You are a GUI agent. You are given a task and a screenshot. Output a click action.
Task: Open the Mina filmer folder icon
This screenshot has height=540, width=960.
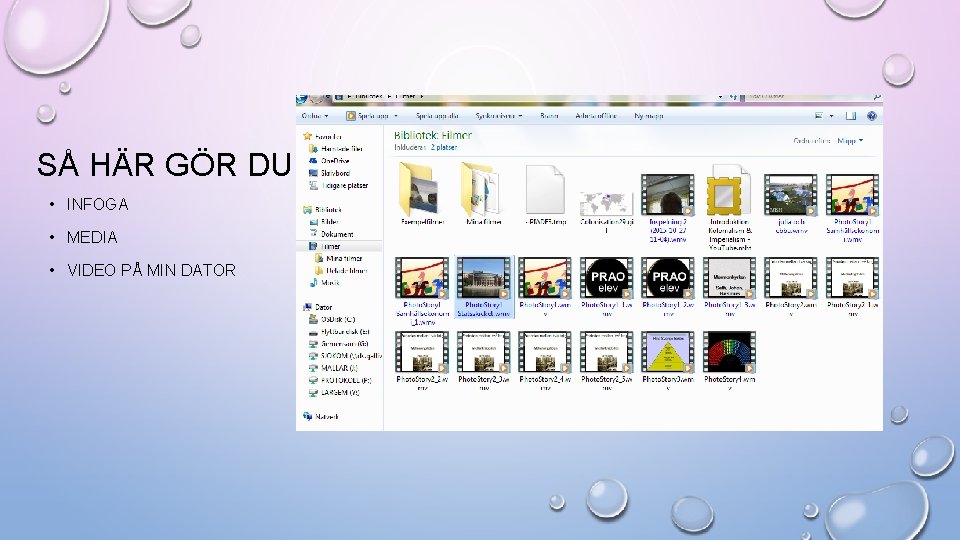483,193
